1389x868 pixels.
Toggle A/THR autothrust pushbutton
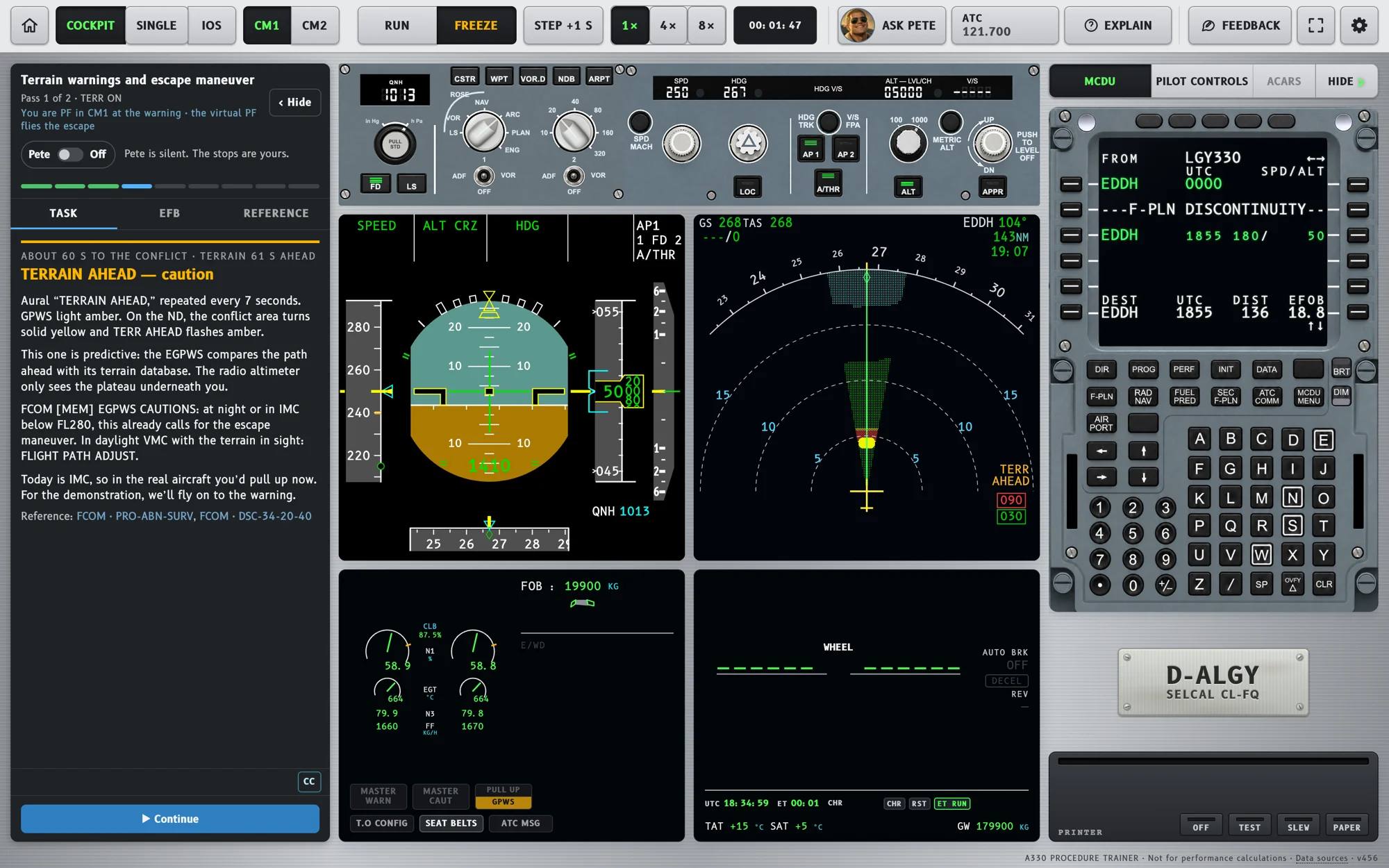[828, 183]
